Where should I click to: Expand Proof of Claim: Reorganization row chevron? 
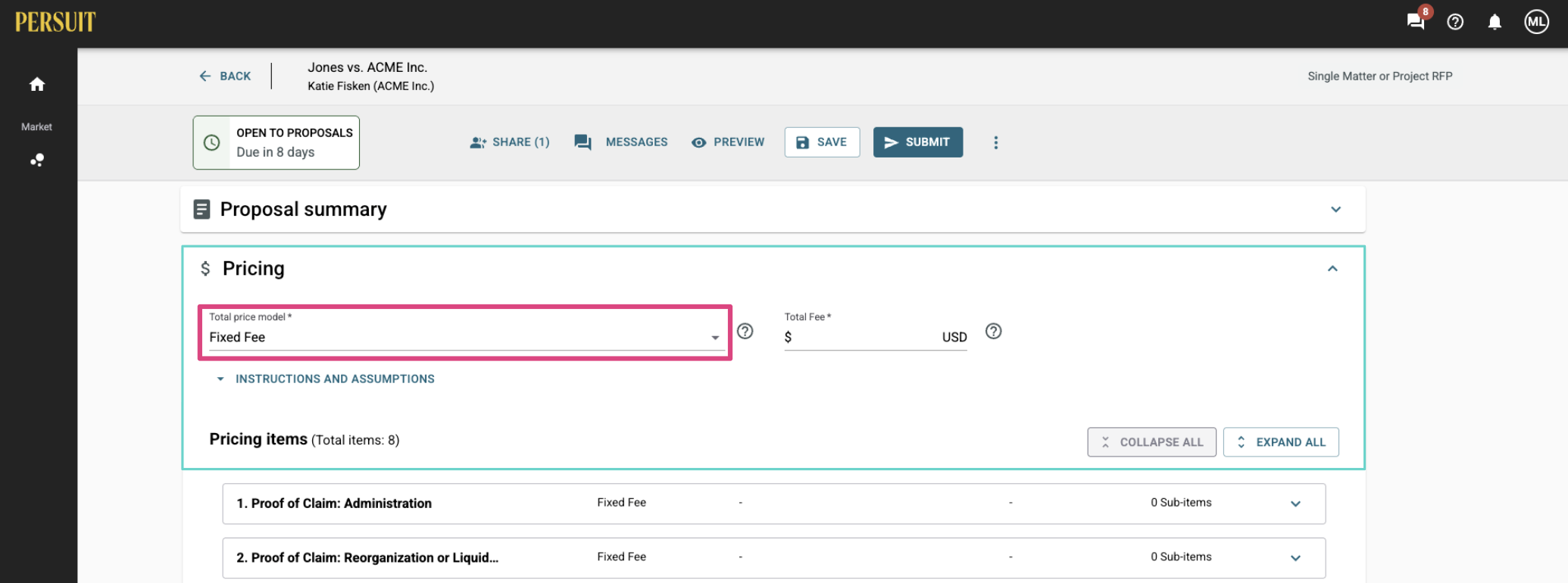coord(1296,558)
